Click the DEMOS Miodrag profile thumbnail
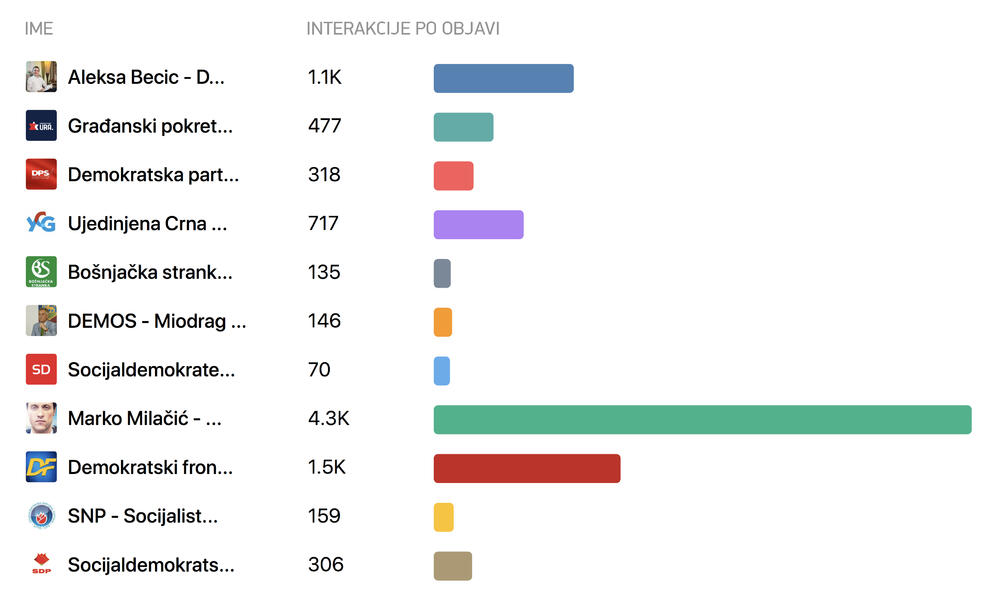The image size is (1000, 608). (41, 321)
